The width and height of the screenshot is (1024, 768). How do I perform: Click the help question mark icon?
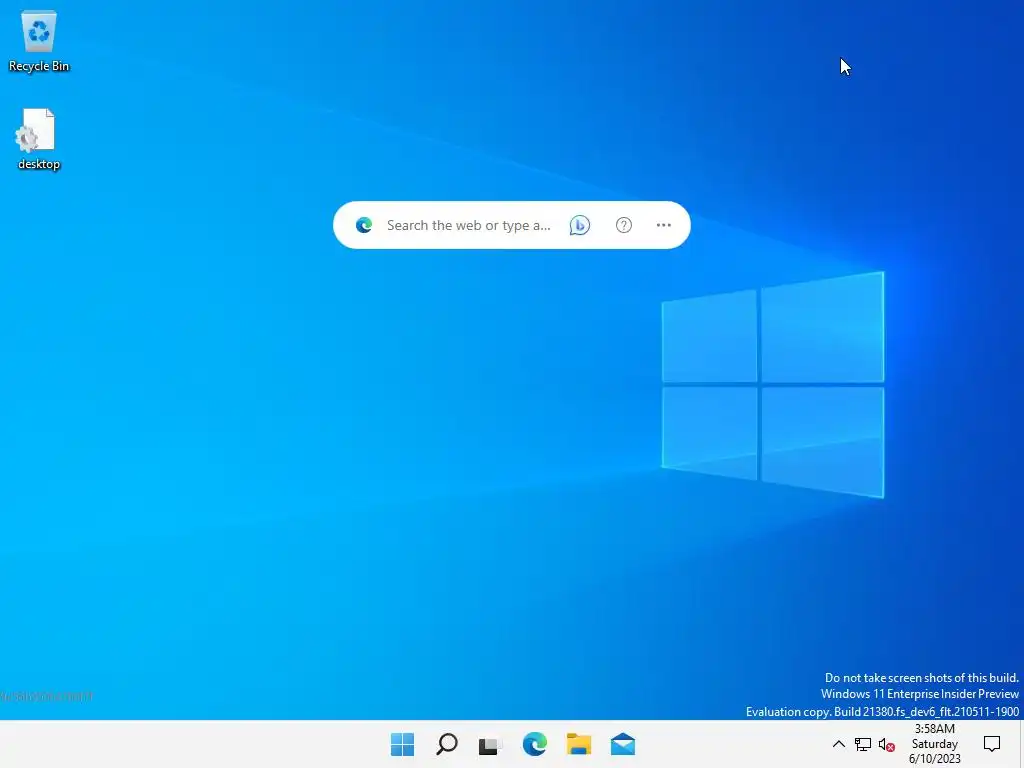624,225
